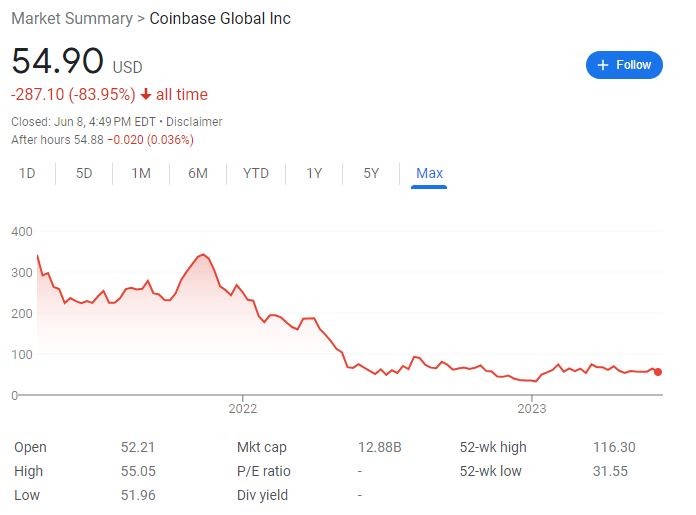Click the 2022 marker on chart axis
This screenshot has width=696, height=515.
pyautogui.click(x=243, y=407)
